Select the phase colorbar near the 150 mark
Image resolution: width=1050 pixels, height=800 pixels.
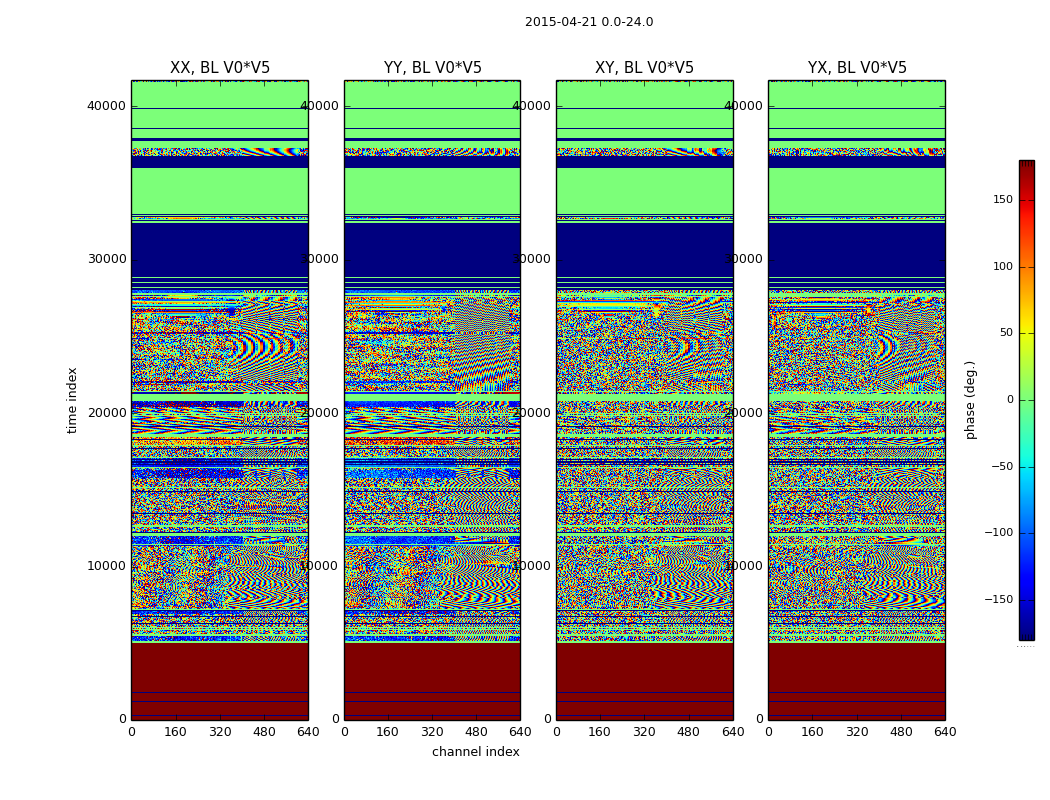coord(1027,200)
